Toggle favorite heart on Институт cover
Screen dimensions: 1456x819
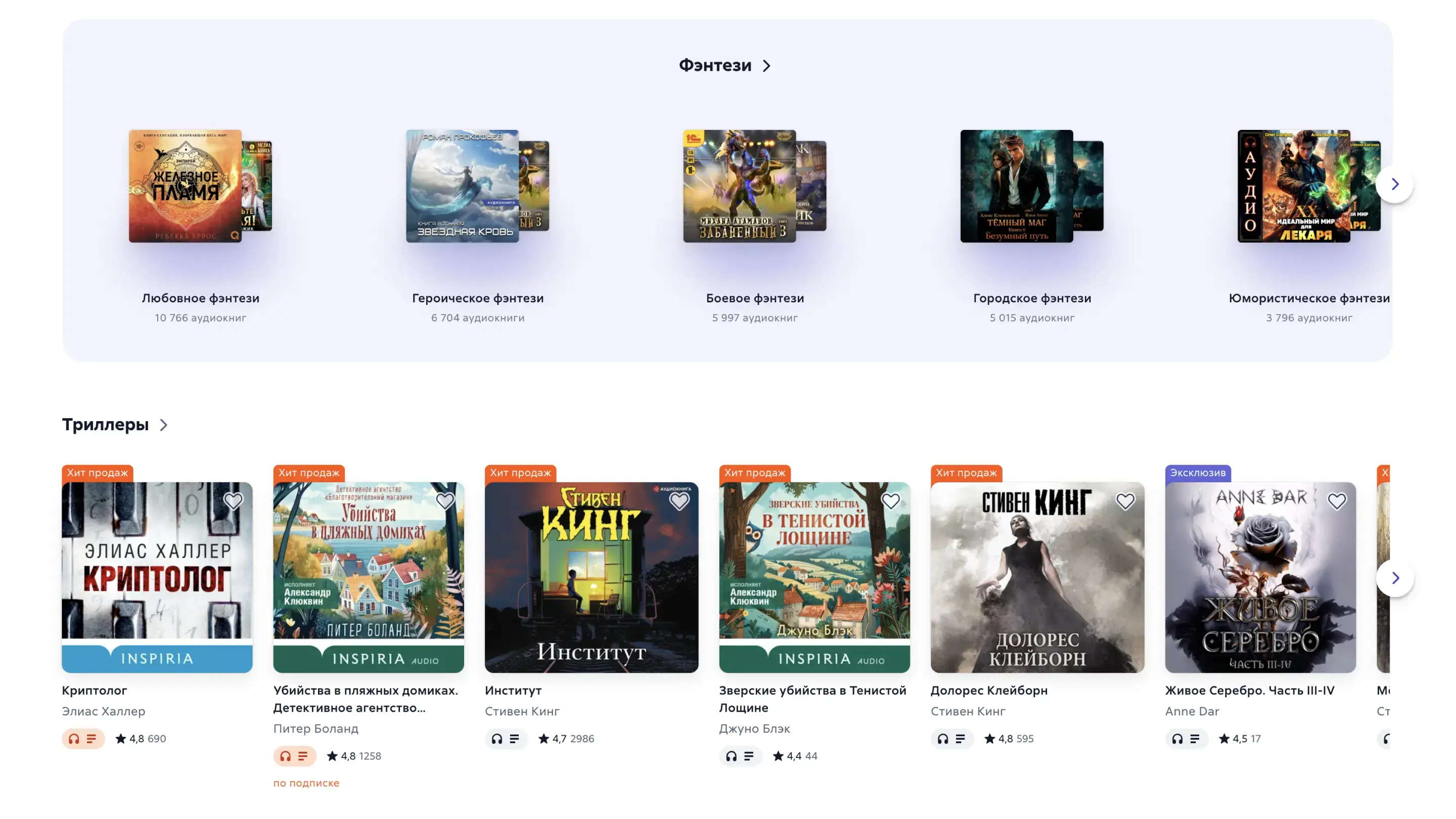coord(679,501)
